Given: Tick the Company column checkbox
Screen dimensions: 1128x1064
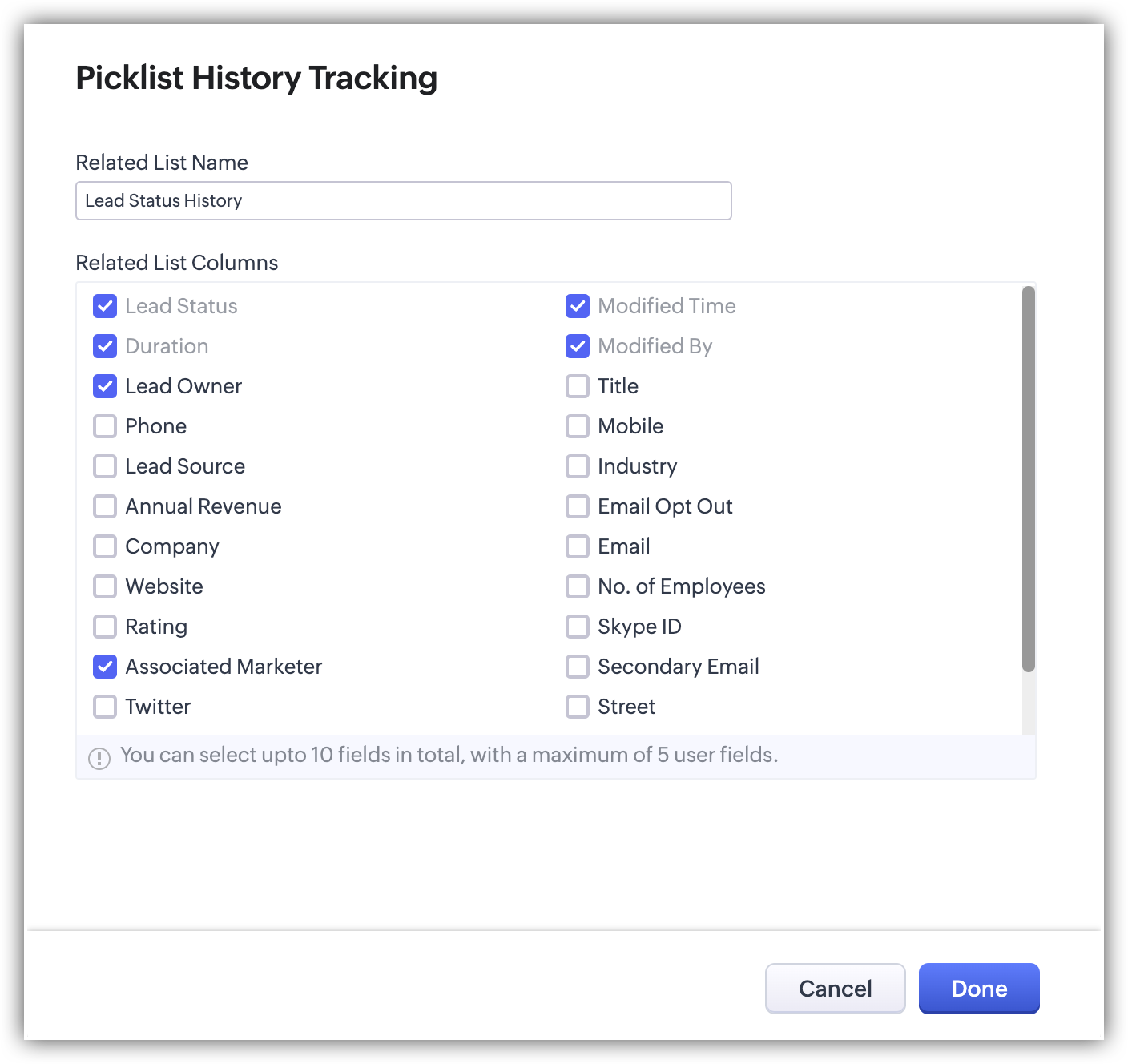Looking at the screenshot, I should [105, 546].
